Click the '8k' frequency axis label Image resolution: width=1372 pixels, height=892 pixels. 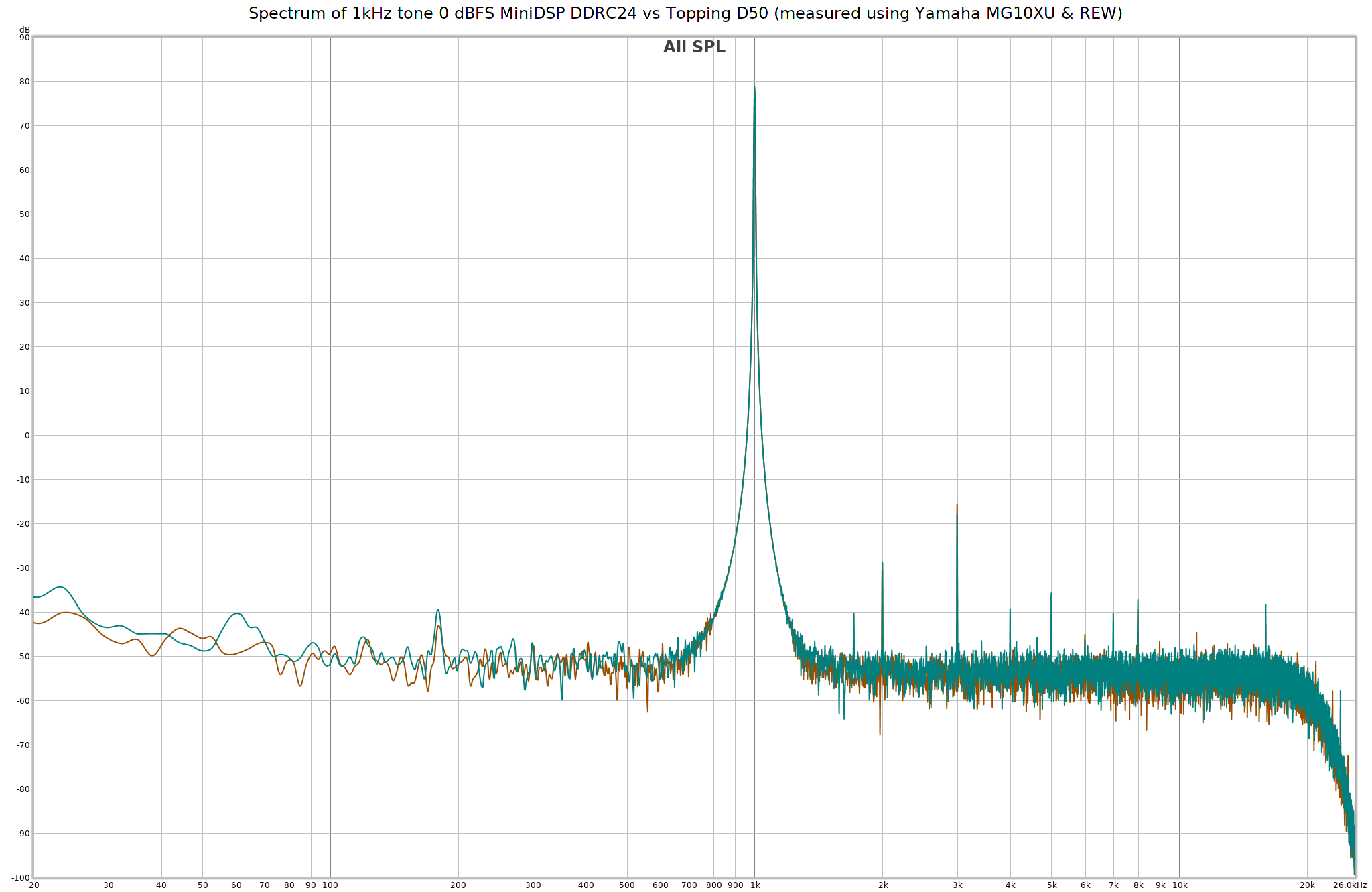1138,885
